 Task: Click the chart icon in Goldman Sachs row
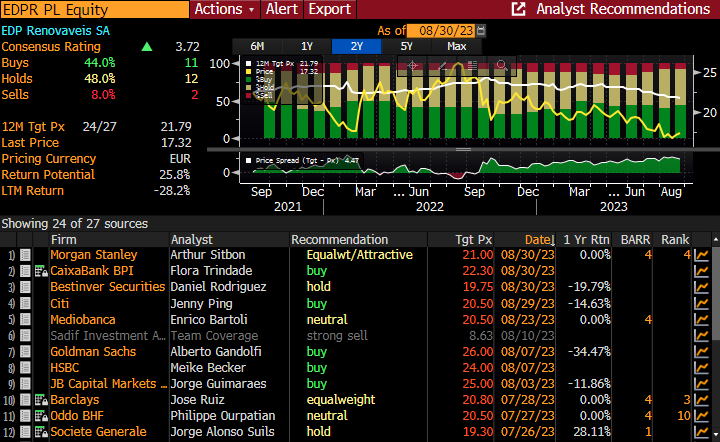click(x=703, y=352)
